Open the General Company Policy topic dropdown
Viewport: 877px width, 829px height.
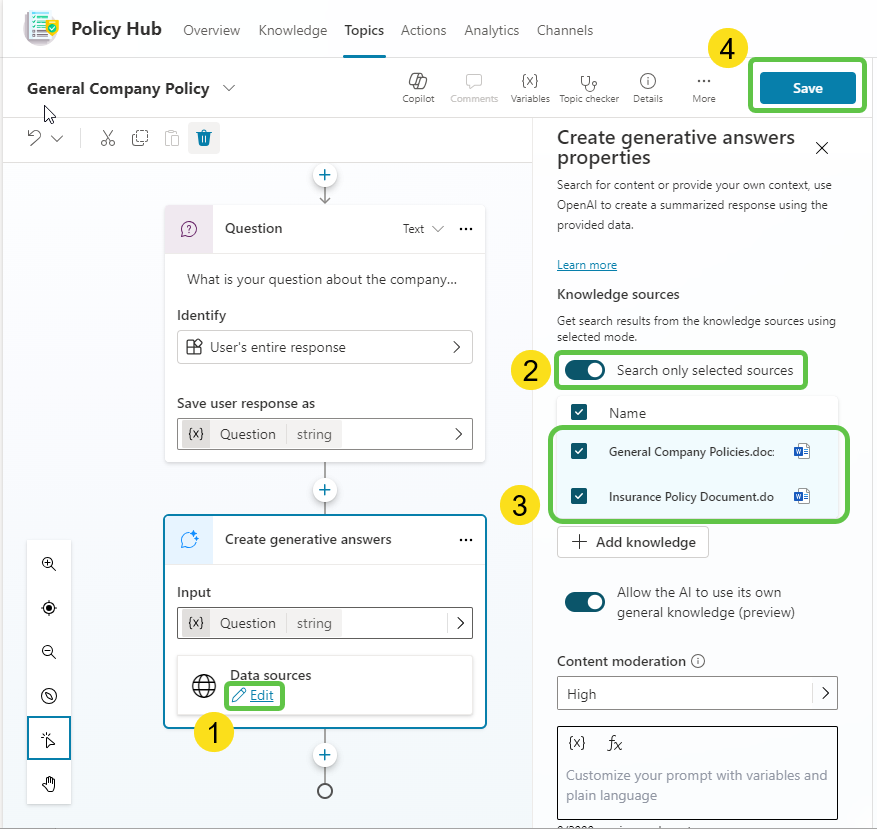(229, 88)
